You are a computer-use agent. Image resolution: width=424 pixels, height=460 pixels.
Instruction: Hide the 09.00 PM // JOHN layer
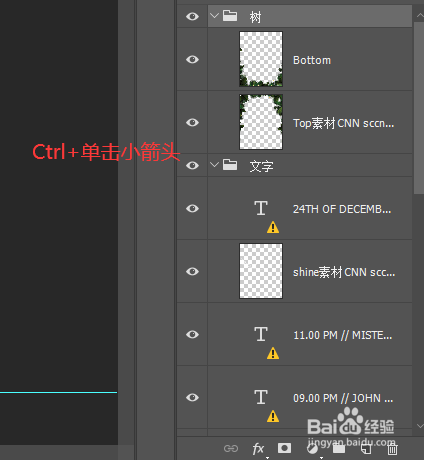(192, 397)
